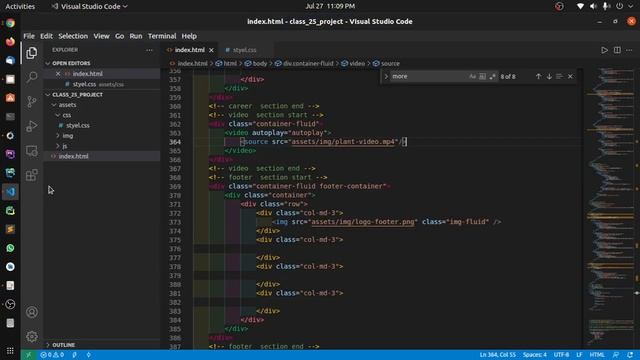Toggle Match Case in find widget

[472, 76]
